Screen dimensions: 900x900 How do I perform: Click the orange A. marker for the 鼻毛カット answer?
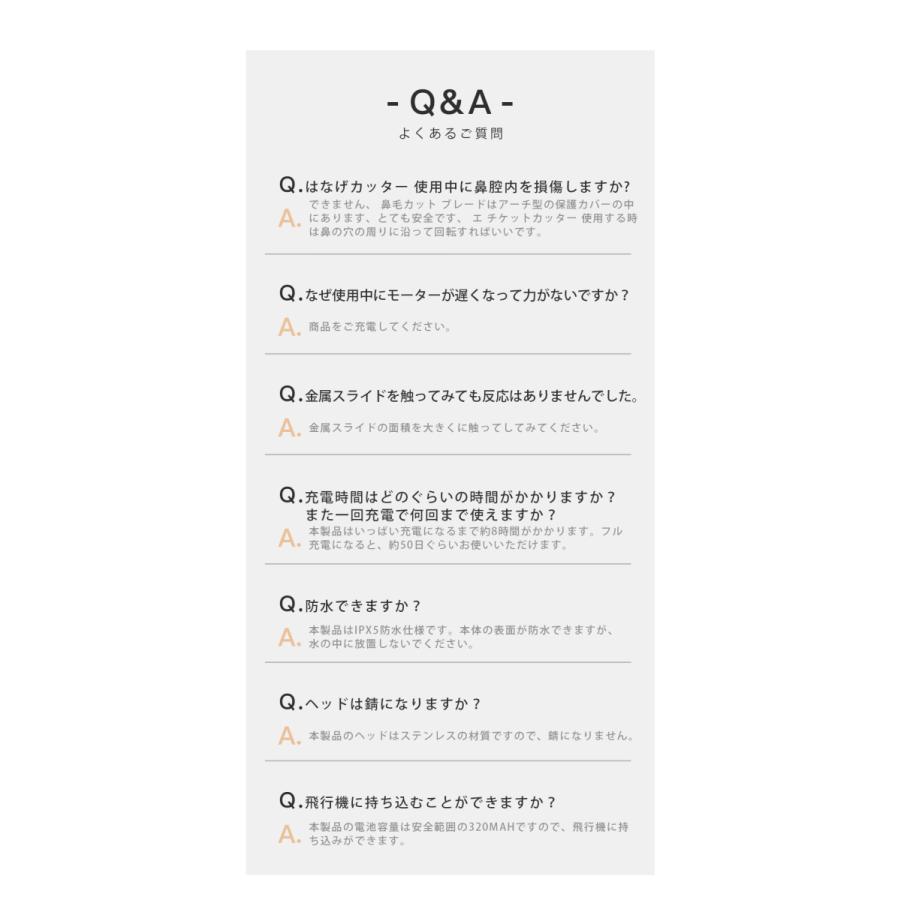[x=289, y=219]
